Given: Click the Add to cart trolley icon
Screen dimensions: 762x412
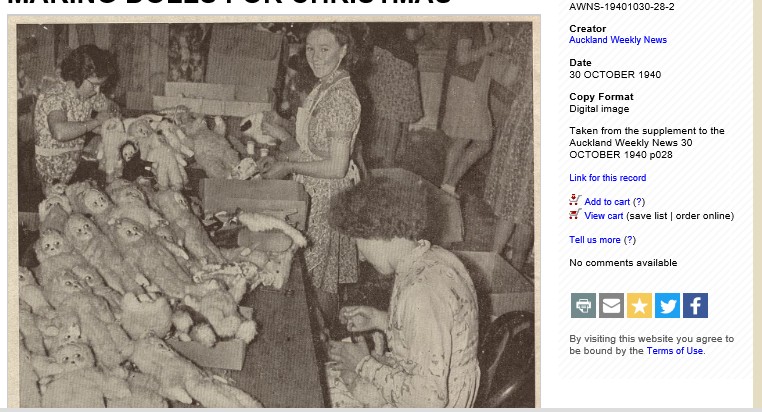Looking at the screenshot, I should [x=575, y=200].
